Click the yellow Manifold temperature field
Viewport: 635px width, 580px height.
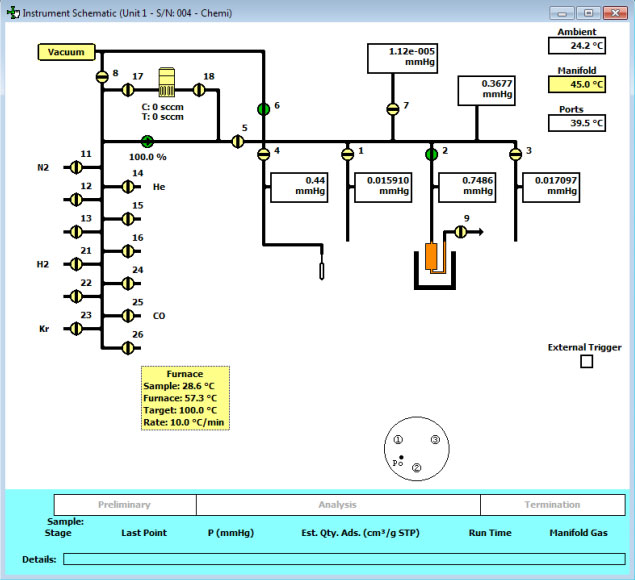click(577, 85)
